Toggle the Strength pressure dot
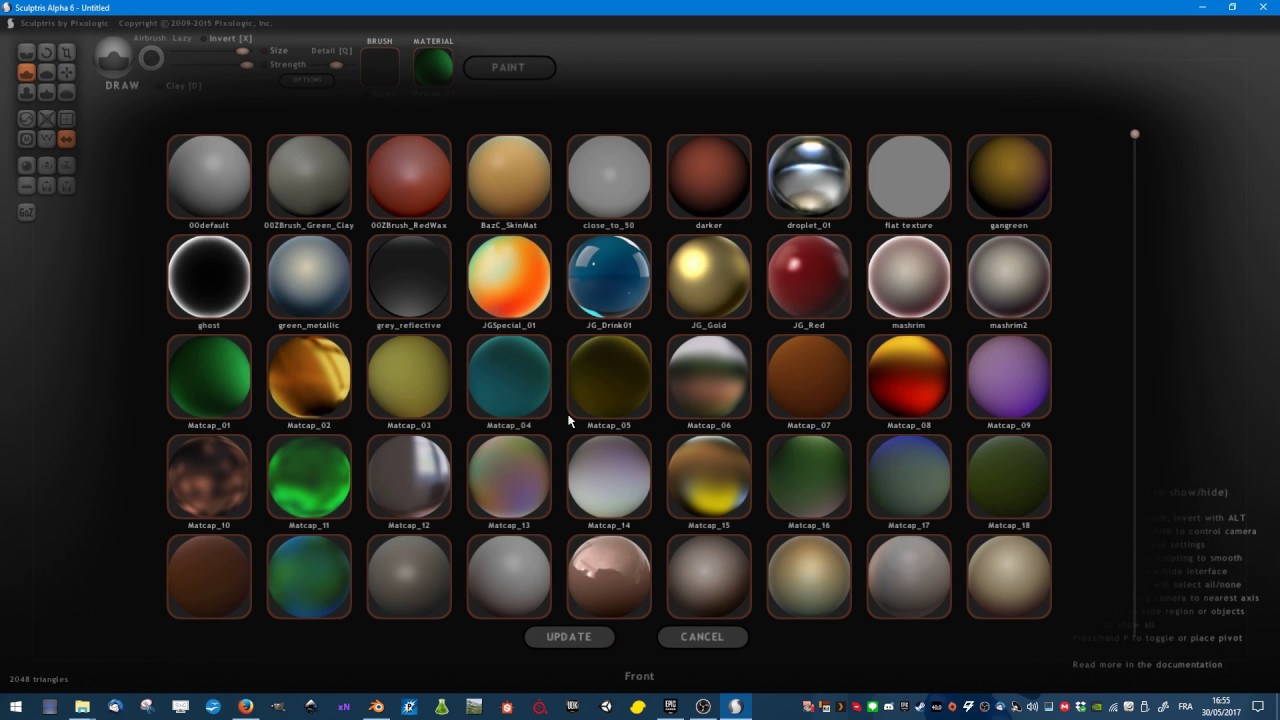Viewport: 1280px width, 720px height. coord(264,65)
